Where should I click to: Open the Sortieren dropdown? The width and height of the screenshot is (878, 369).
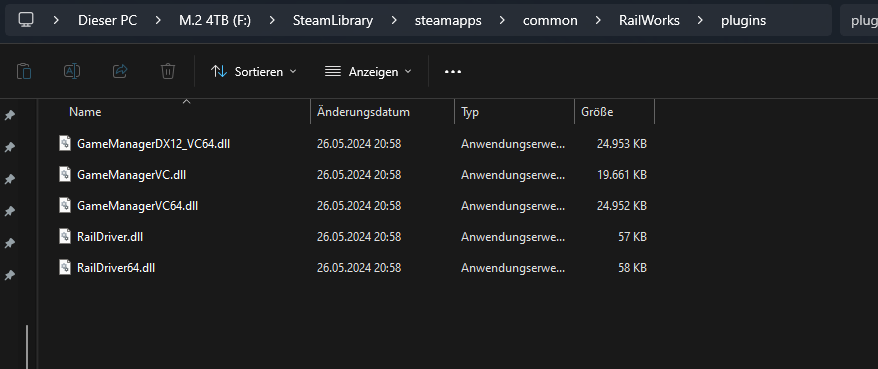[254, 72]
